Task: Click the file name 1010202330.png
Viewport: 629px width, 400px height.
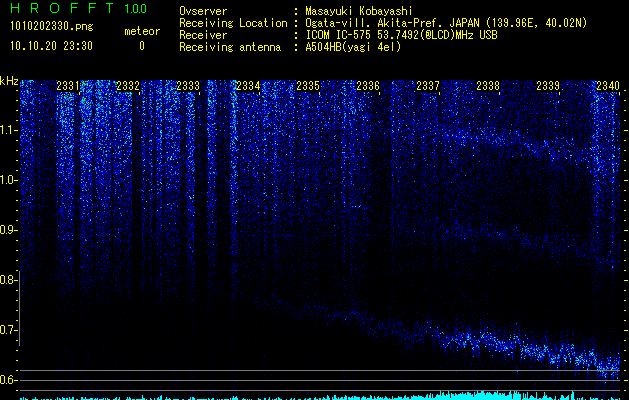Action: 52,26
